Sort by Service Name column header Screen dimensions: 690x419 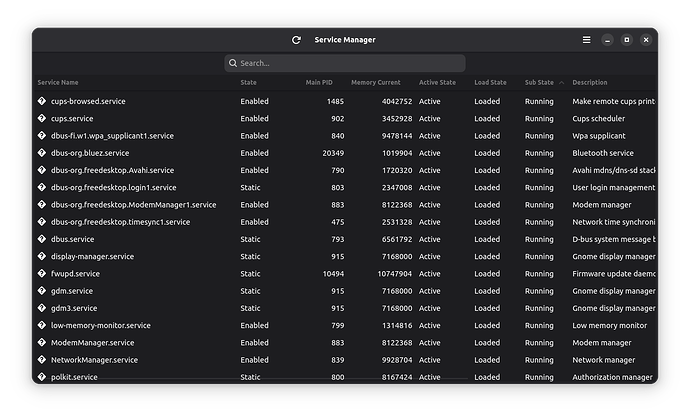[x=58, y=82]
